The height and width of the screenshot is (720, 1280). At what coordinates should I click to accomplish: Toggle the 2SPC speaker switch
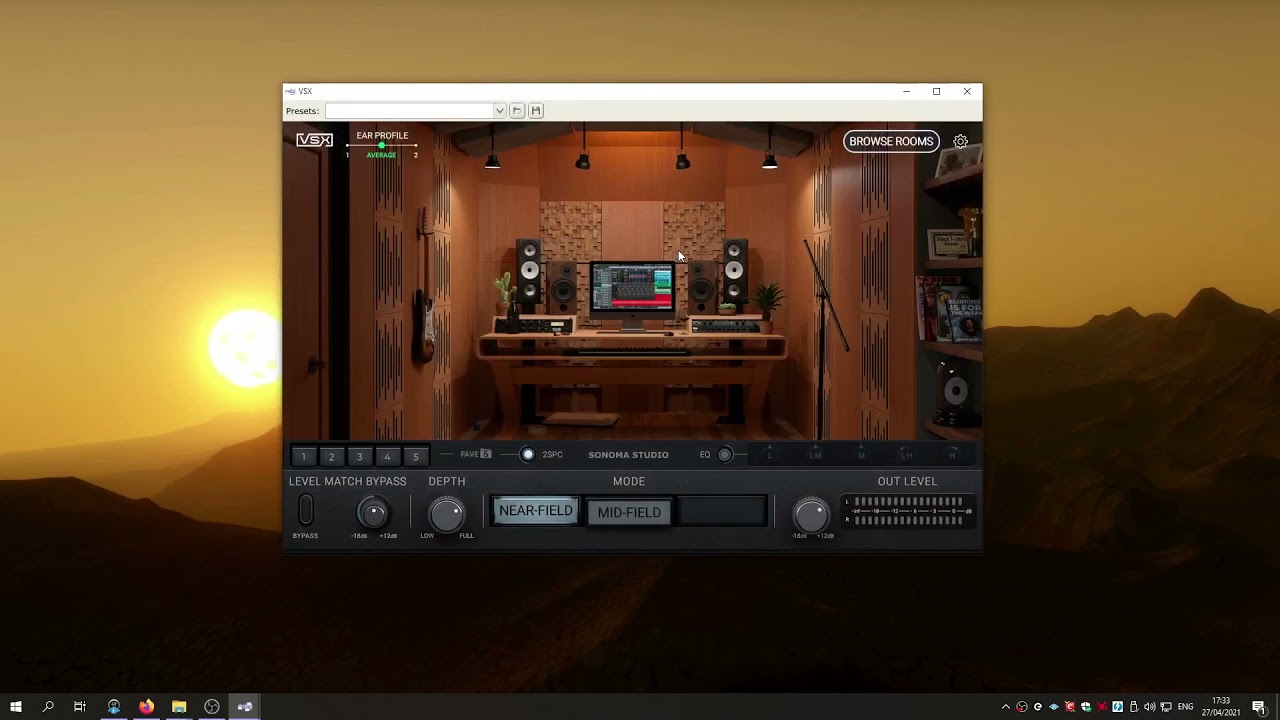[x=528, y=454]
